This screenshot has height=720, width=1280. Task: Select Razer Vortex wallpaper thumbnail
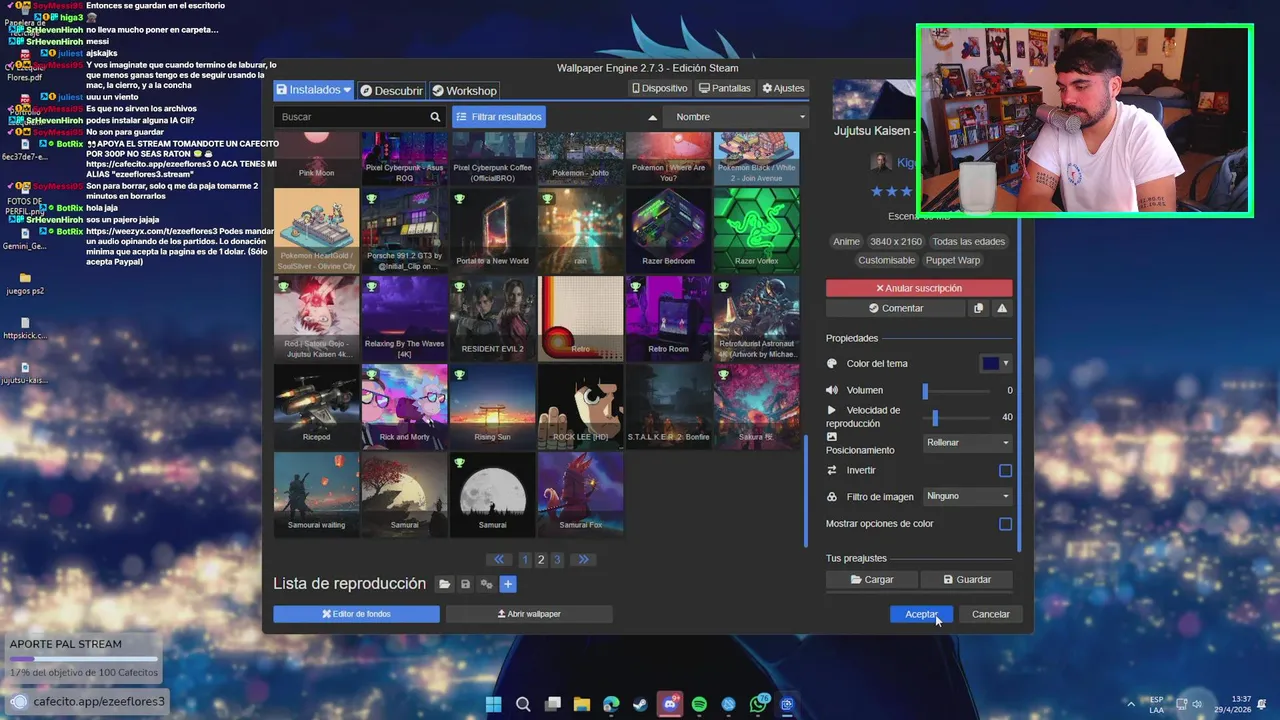click(x=756, y=231)
